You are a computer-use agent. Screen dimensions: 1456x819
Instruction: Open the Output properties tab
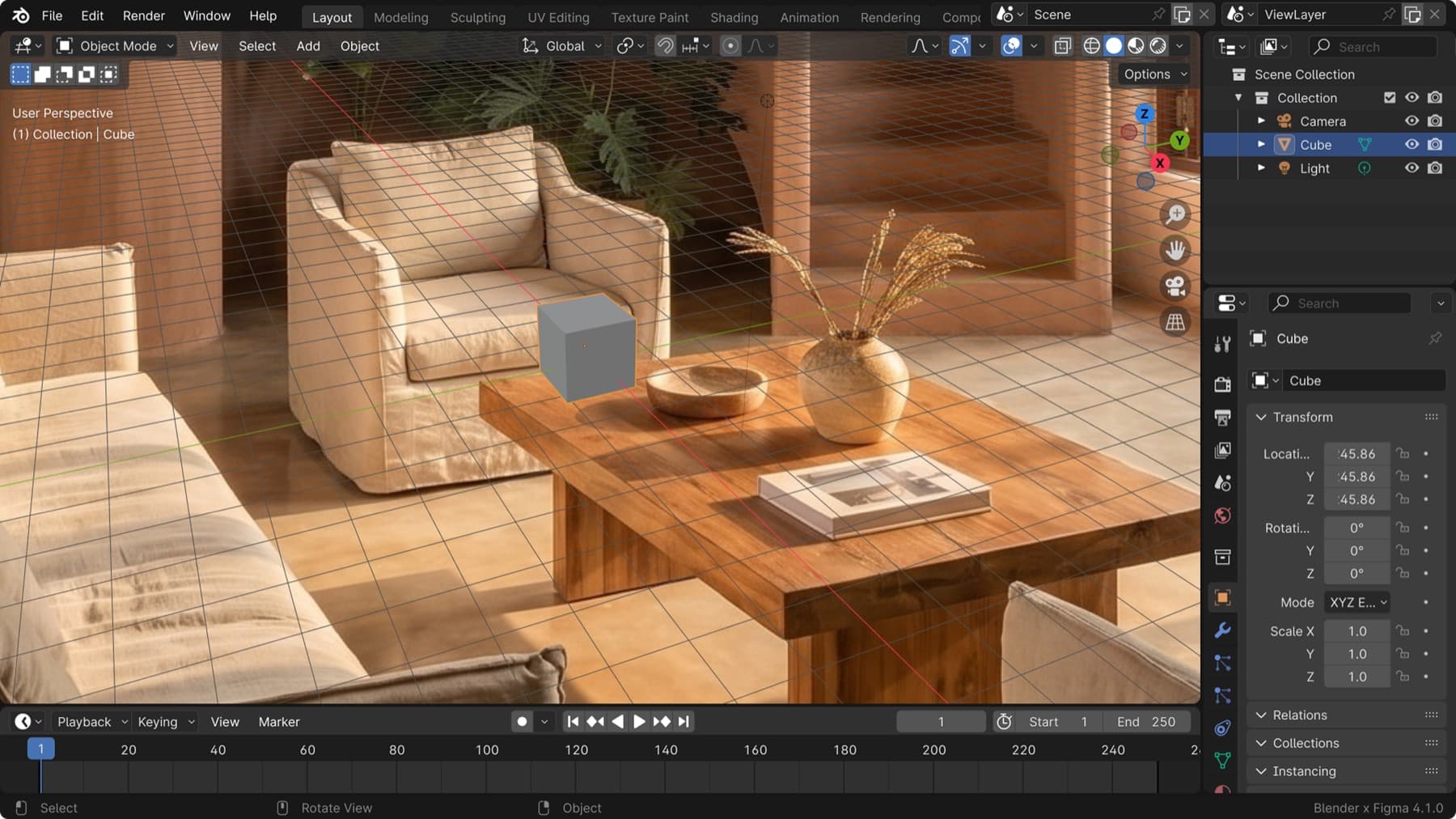[x=1222, y=417]
